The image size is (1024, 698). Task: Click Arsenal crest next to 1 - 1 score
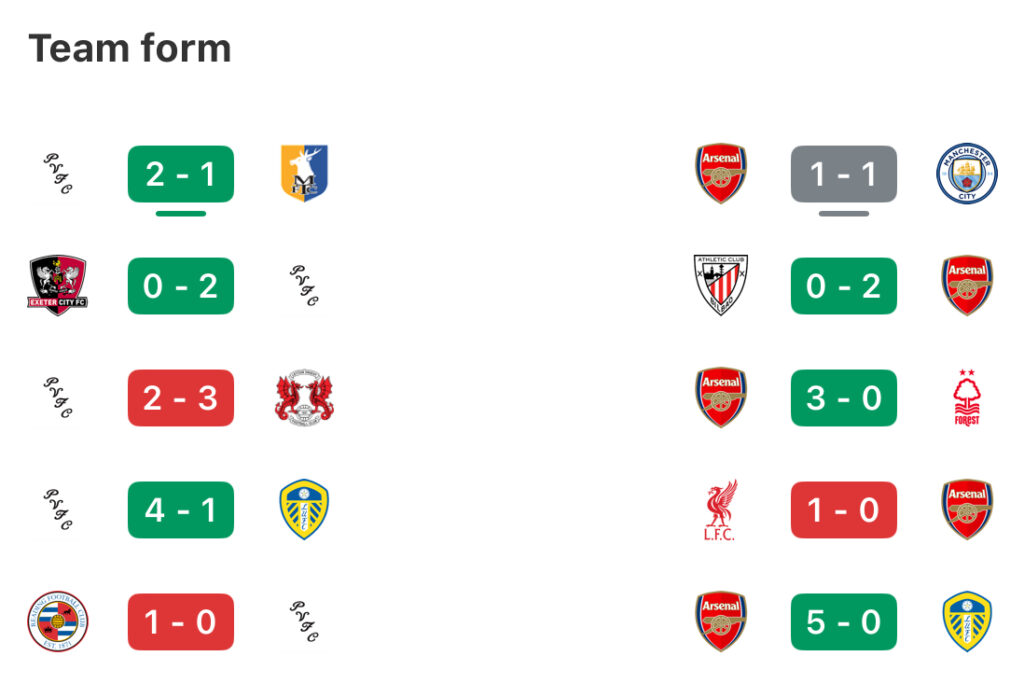pyautogui.click(x=720, y=174)
